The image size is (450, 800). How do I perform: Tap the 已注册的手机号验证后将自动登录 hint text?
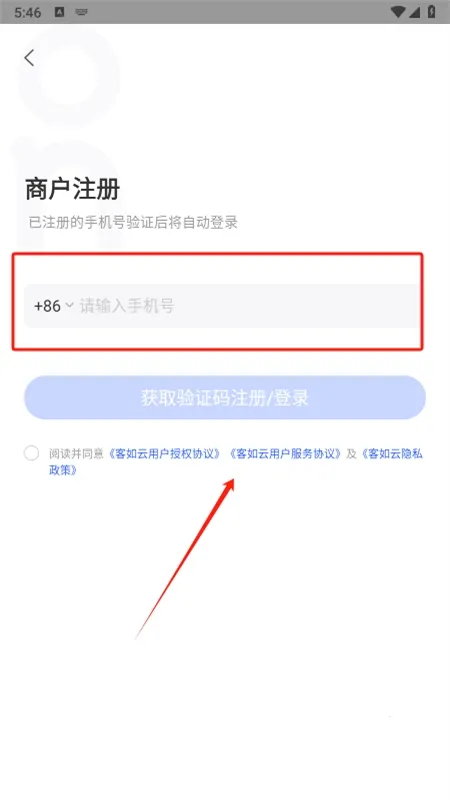point(133,222)
